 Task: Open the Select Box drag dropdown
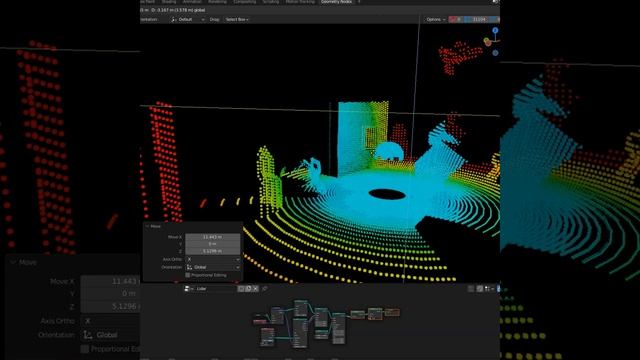tap(237, 20)
